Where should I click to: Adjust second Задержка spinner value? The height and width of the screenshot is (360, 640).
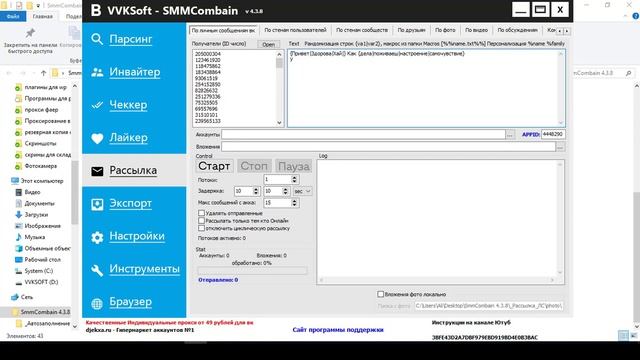click(286, 191)
